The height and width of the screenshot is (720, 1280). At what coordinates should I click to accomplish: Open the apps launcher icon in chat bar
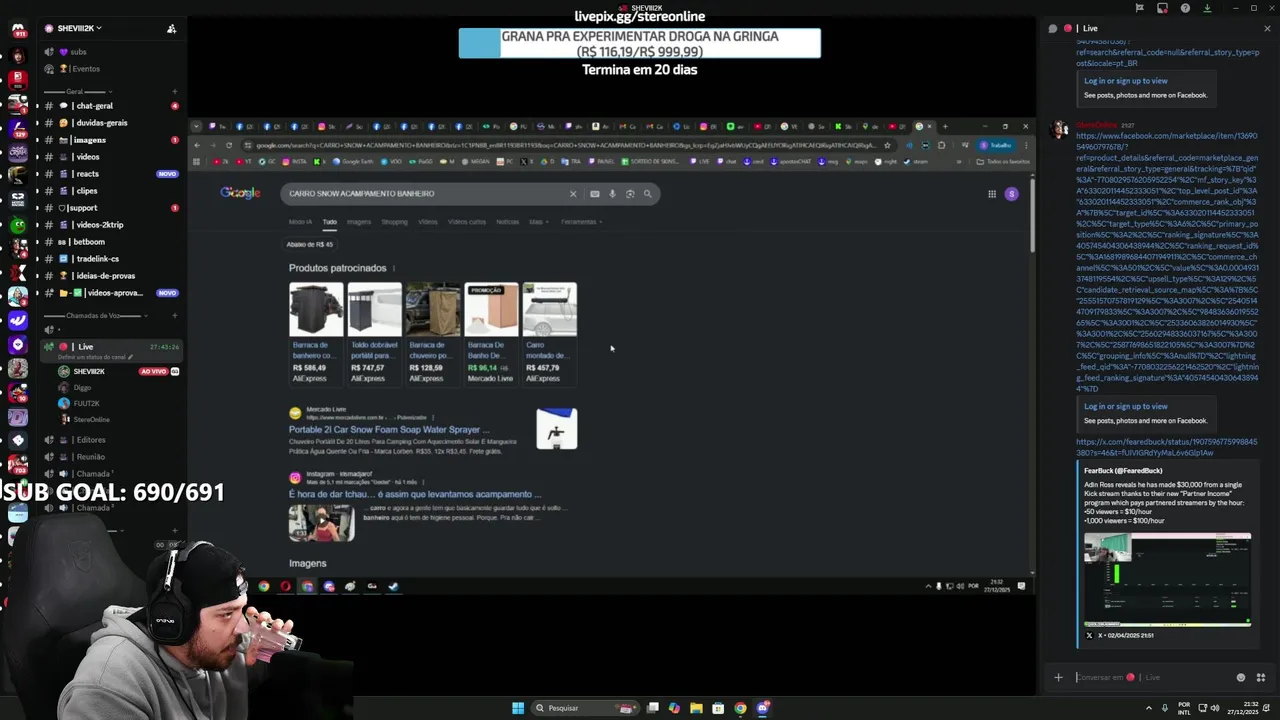(1260, 677)
